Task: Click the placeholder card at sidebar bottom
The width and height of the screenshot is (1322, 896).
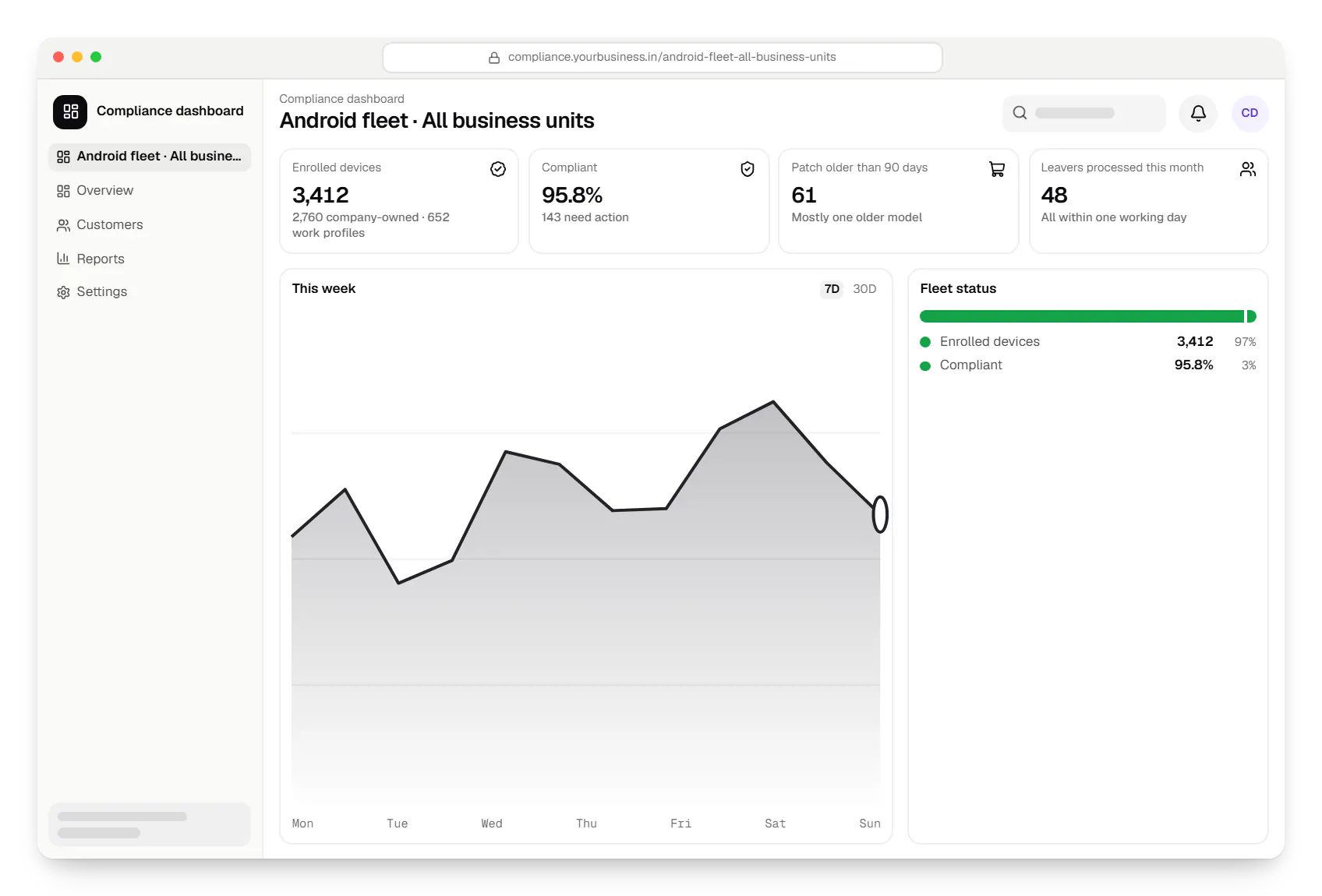Action: click(150, 824)
